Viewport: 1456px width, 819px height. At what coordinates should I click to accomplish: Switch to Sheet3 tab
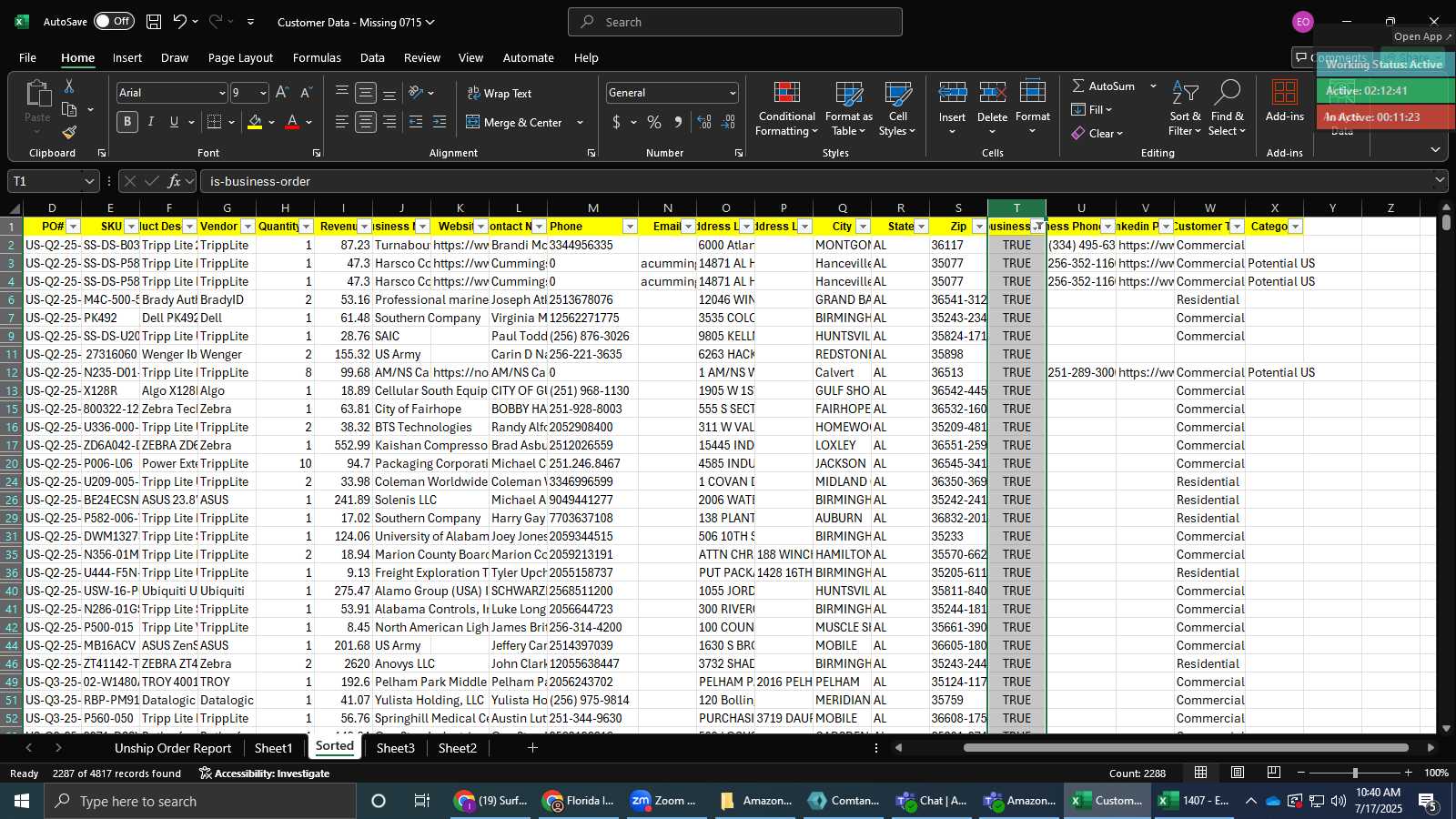[396, 748]
